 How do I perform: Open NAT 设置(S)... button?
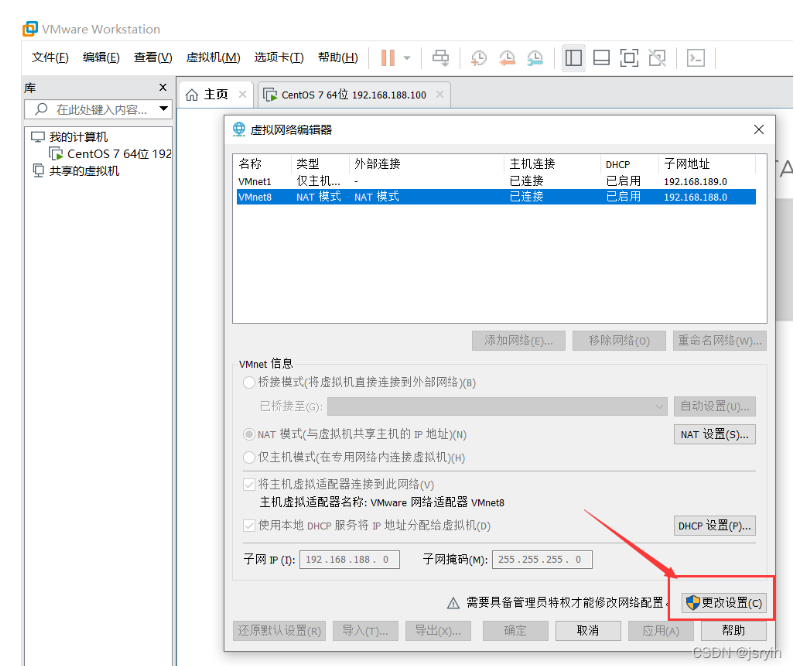(x=714, y=435)
